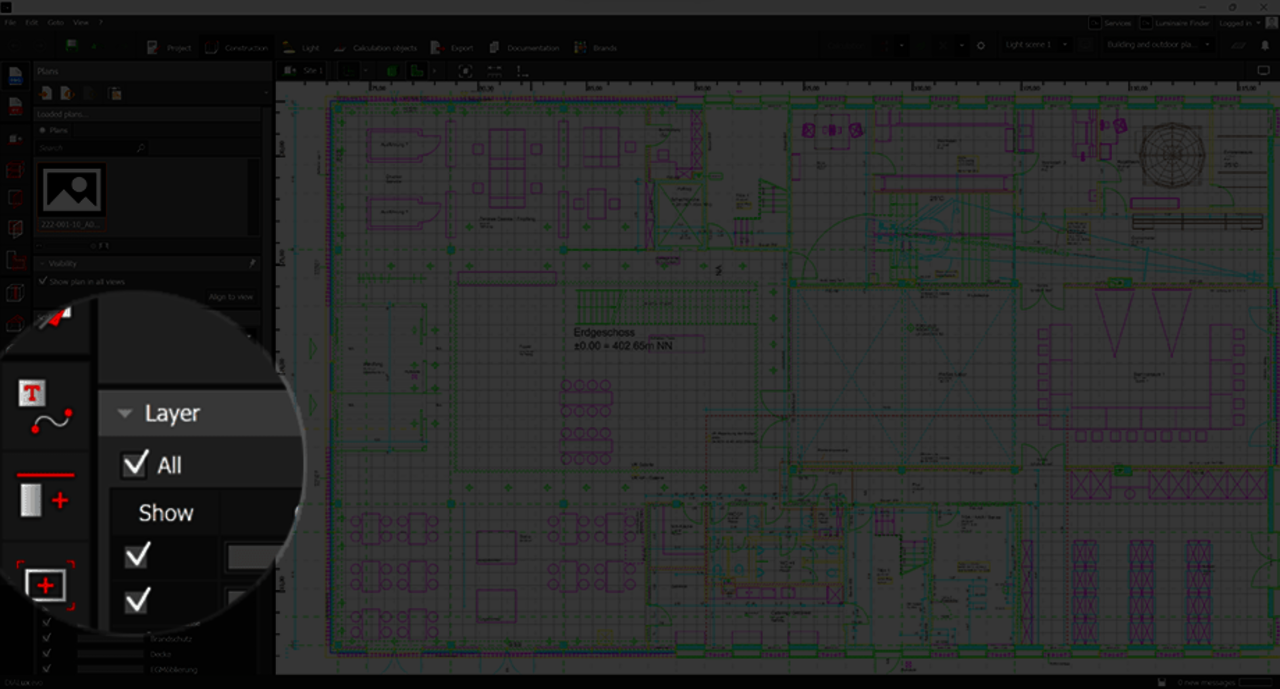Click the green Save icon in toolbar

(72, 46)
